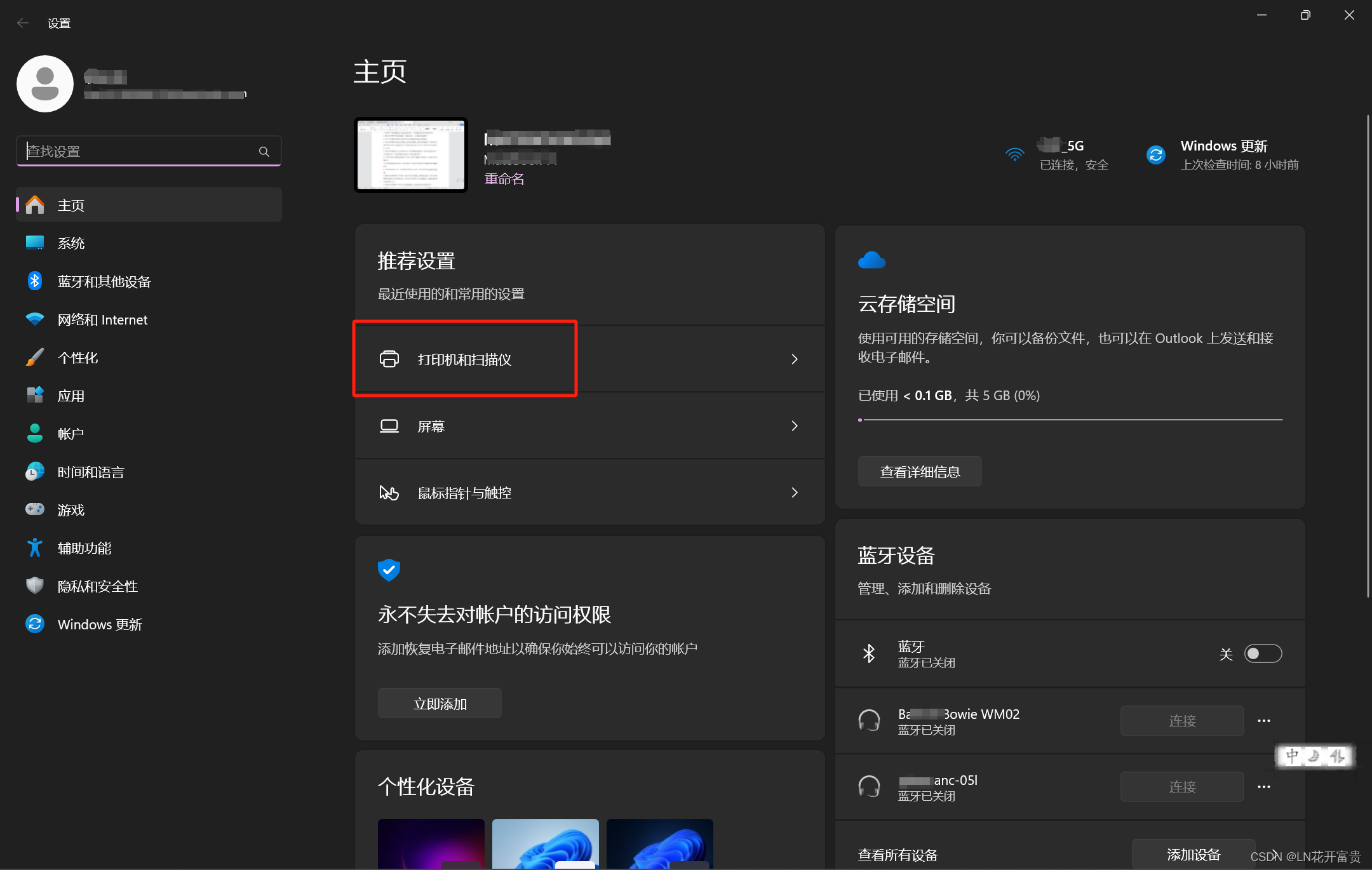The height and width of the screenshot is (870, 1372).
Task: Click the Windows 更新 sync icon at the top
Action: click(1156, 155)
